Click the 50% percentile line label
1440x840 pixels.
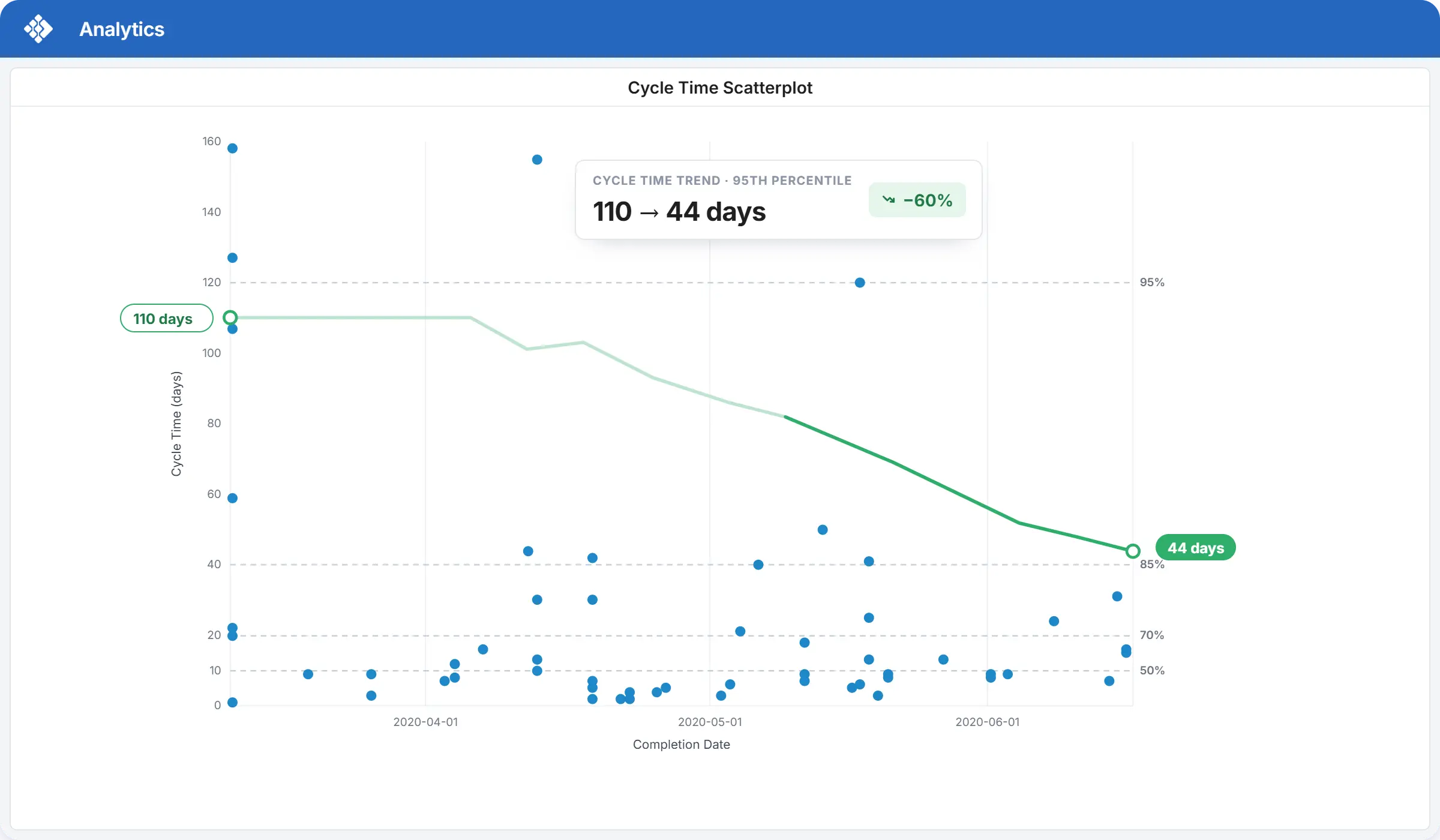[x=1152, y=670]
